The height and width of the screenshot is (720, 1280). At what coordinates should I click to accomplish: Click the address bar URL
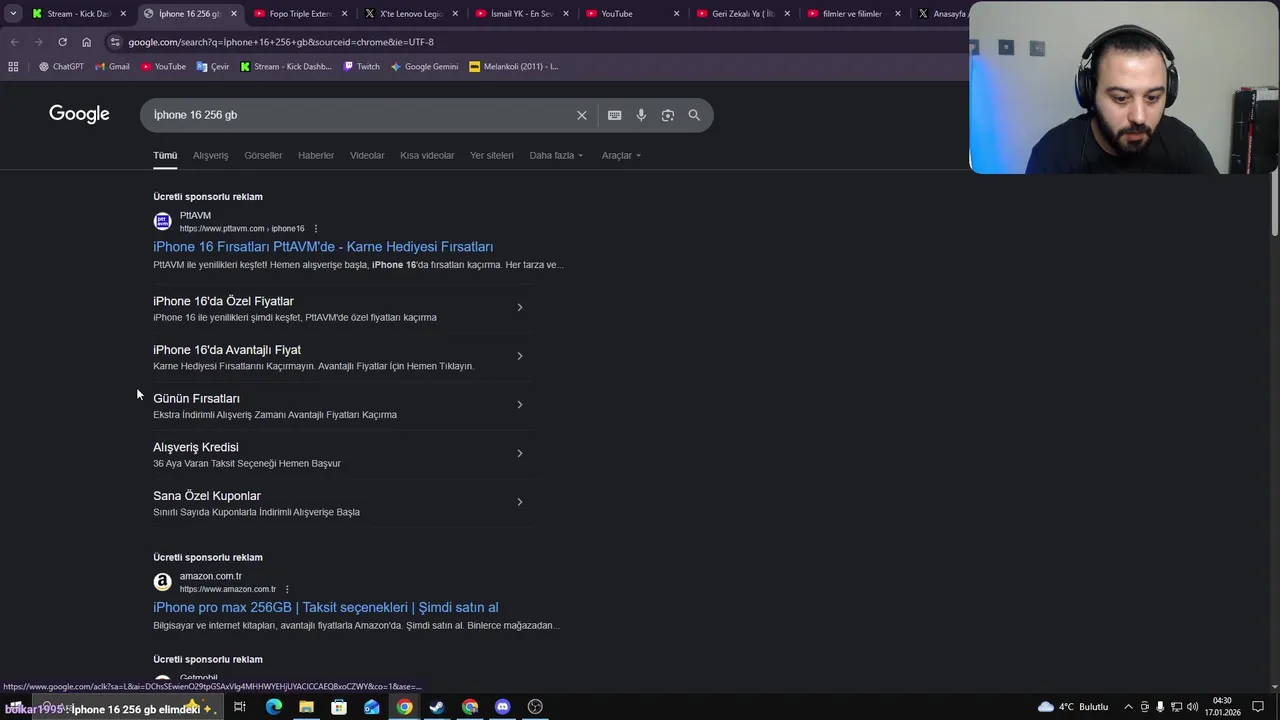pos(281,42)
